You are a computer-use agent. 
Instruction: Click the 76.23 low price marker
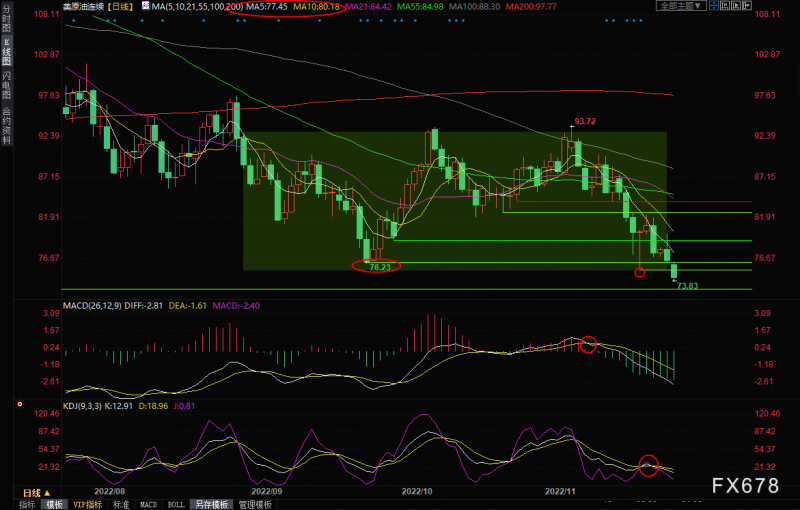pos(380,267)
